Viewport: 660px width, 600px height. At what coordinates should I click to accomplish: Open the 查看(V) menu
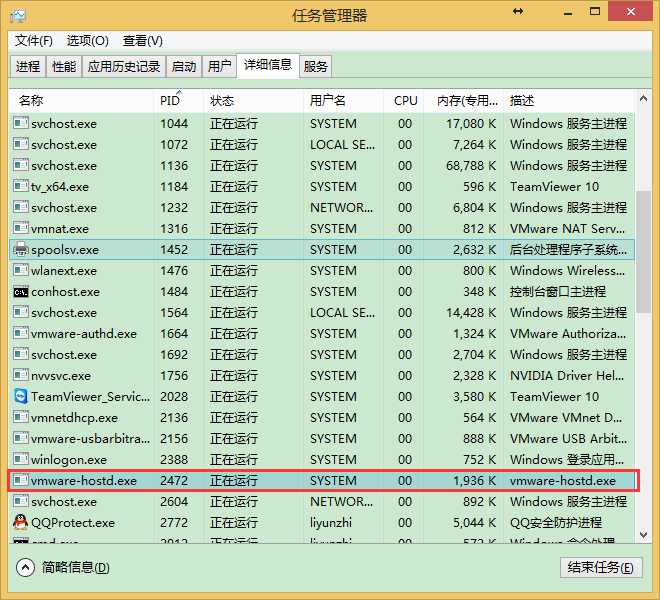[143, 41]
